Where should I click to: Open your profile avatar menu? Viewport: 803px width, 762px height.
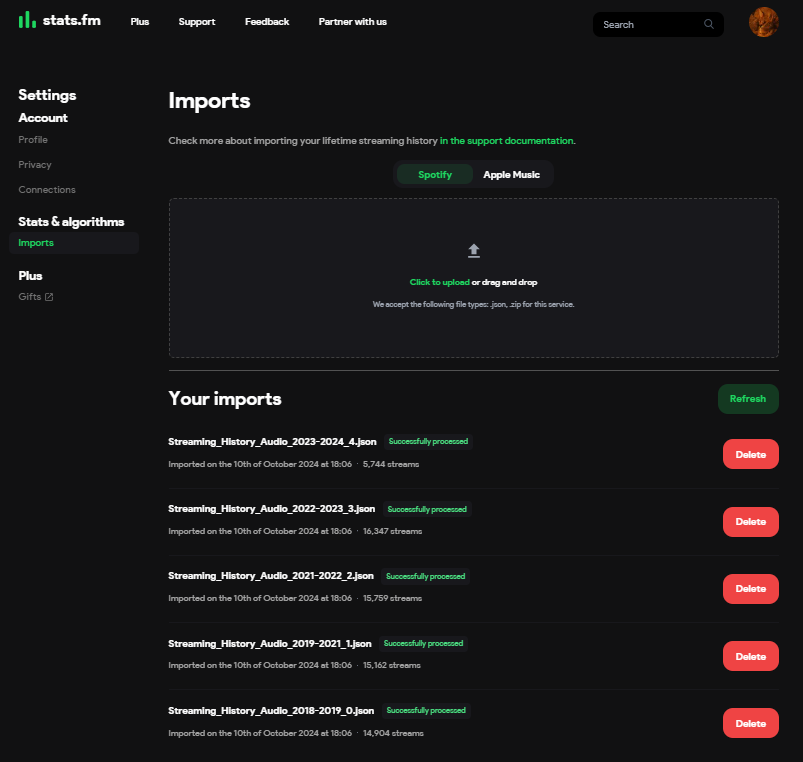point(763,21)
